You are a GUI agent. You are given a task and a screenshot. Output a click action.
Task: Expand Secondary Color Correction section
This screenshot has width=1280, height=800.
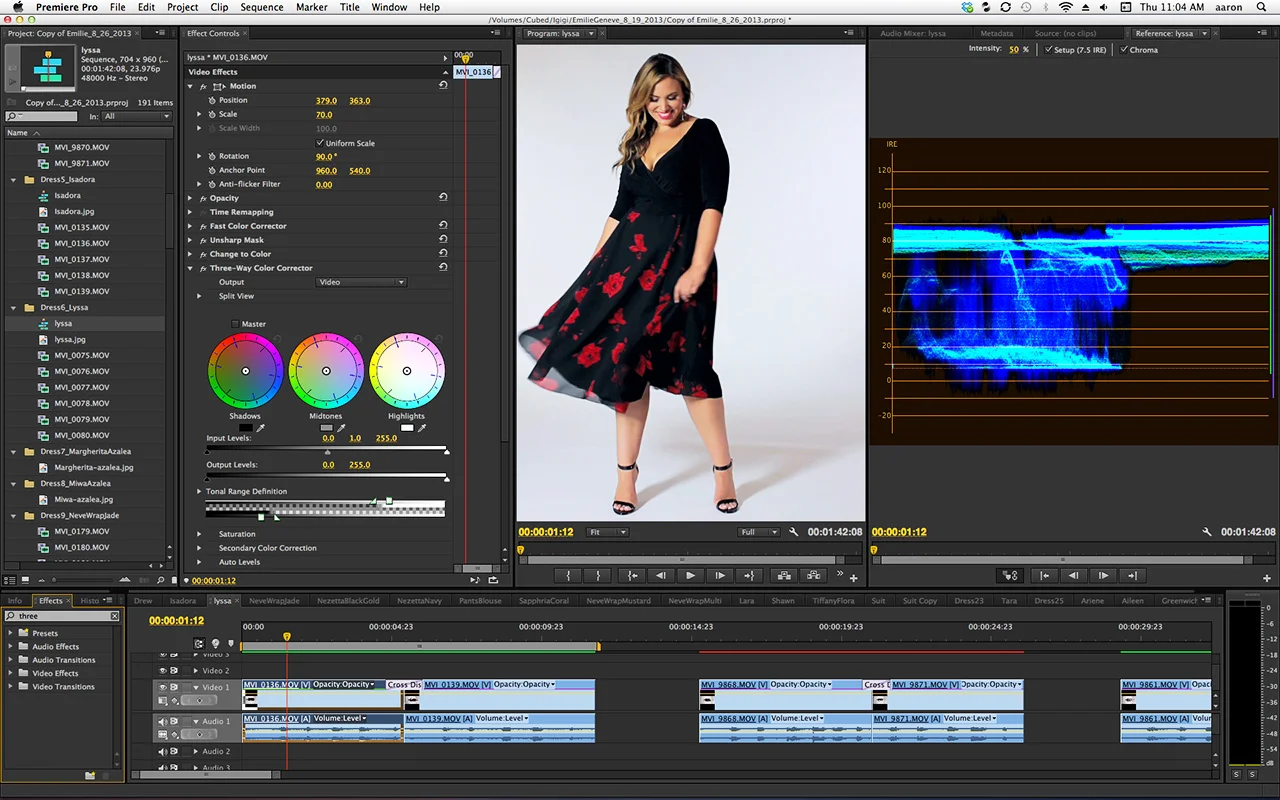coord(199,548)
